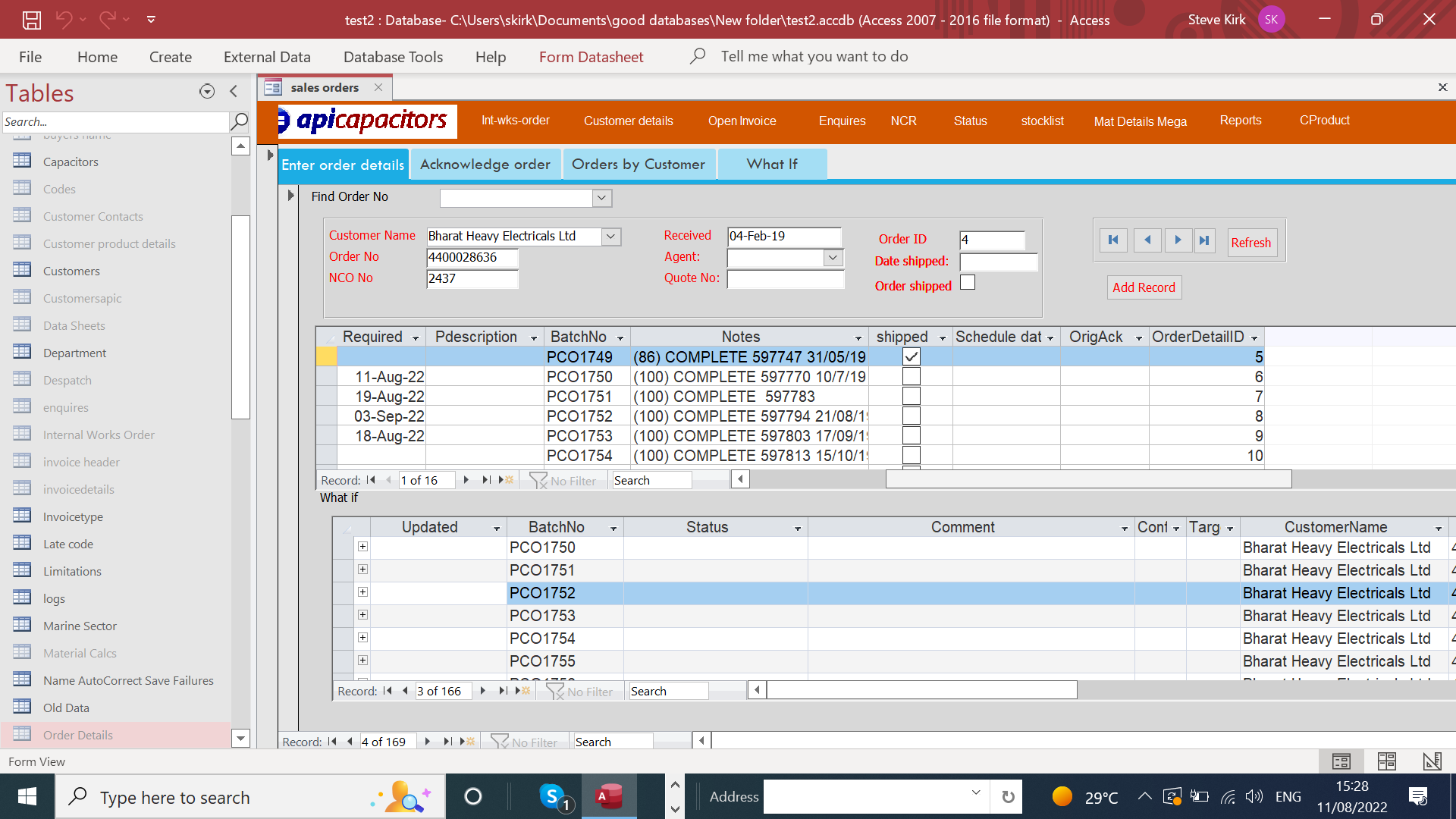Click the Add Record button
This screenshot has height=819, width=1456.
click(1144, 287)
